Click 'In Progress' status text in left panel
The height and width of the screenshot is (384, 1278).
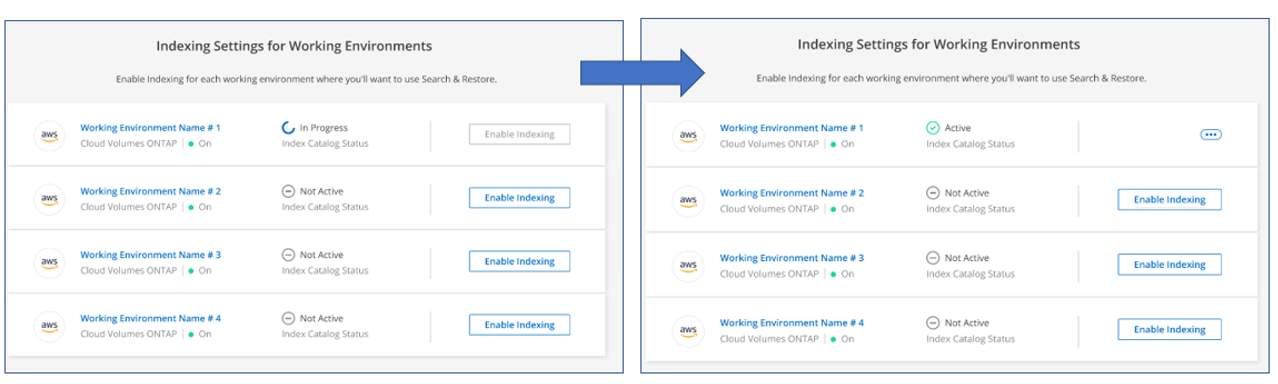pos(323,128)
